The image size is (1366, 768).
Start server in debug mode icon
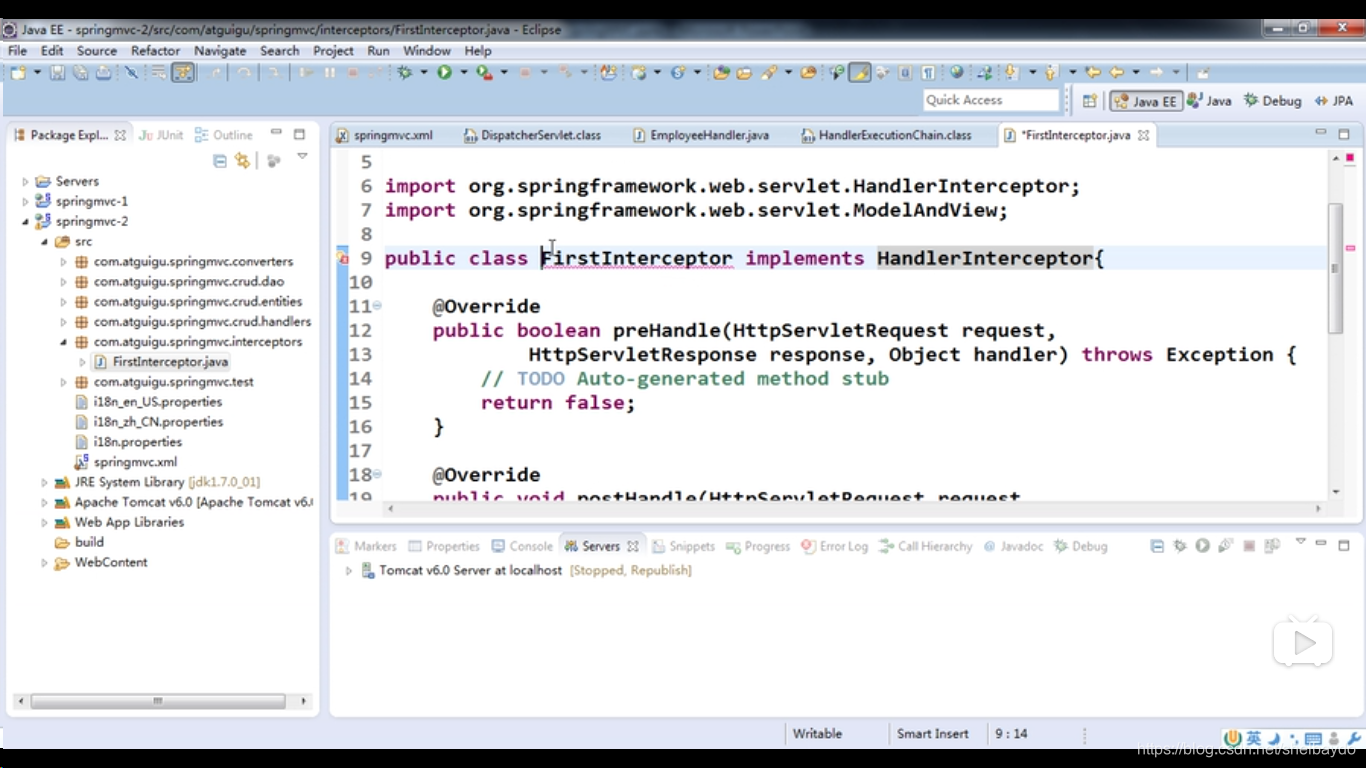coord(1180,546)
